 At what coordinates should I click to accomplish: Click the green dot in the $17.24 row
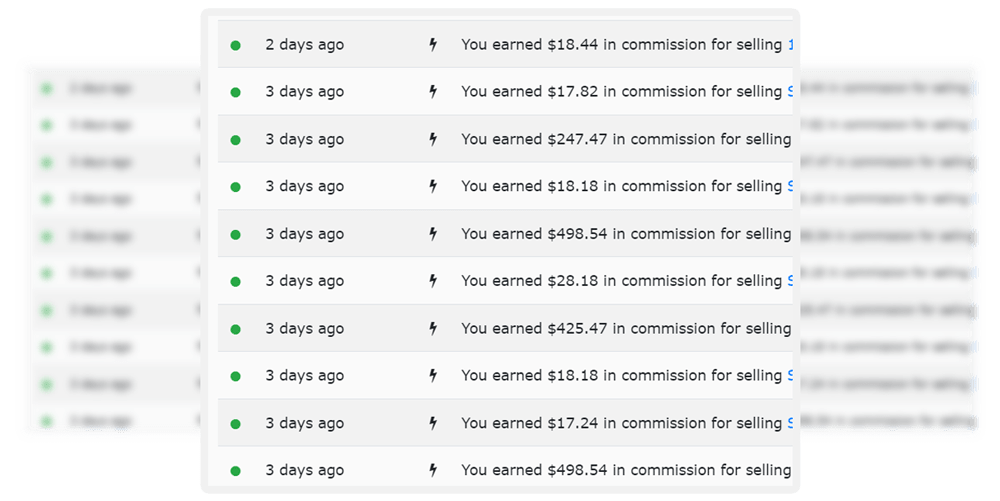(x=235, y=424)
